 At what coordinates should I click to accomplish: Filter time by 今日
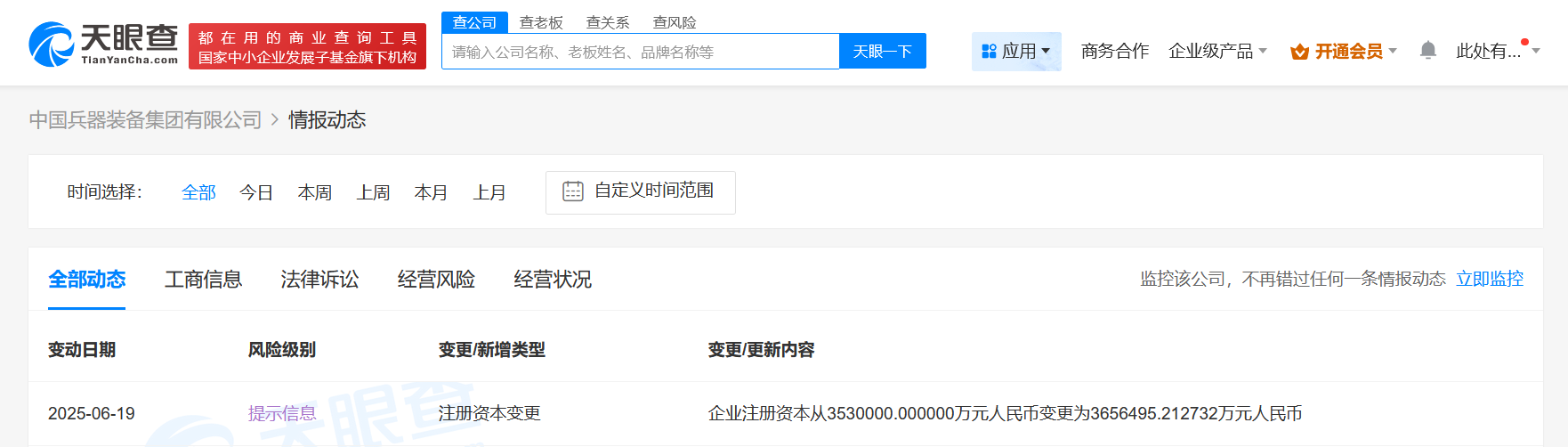(256, 192)
